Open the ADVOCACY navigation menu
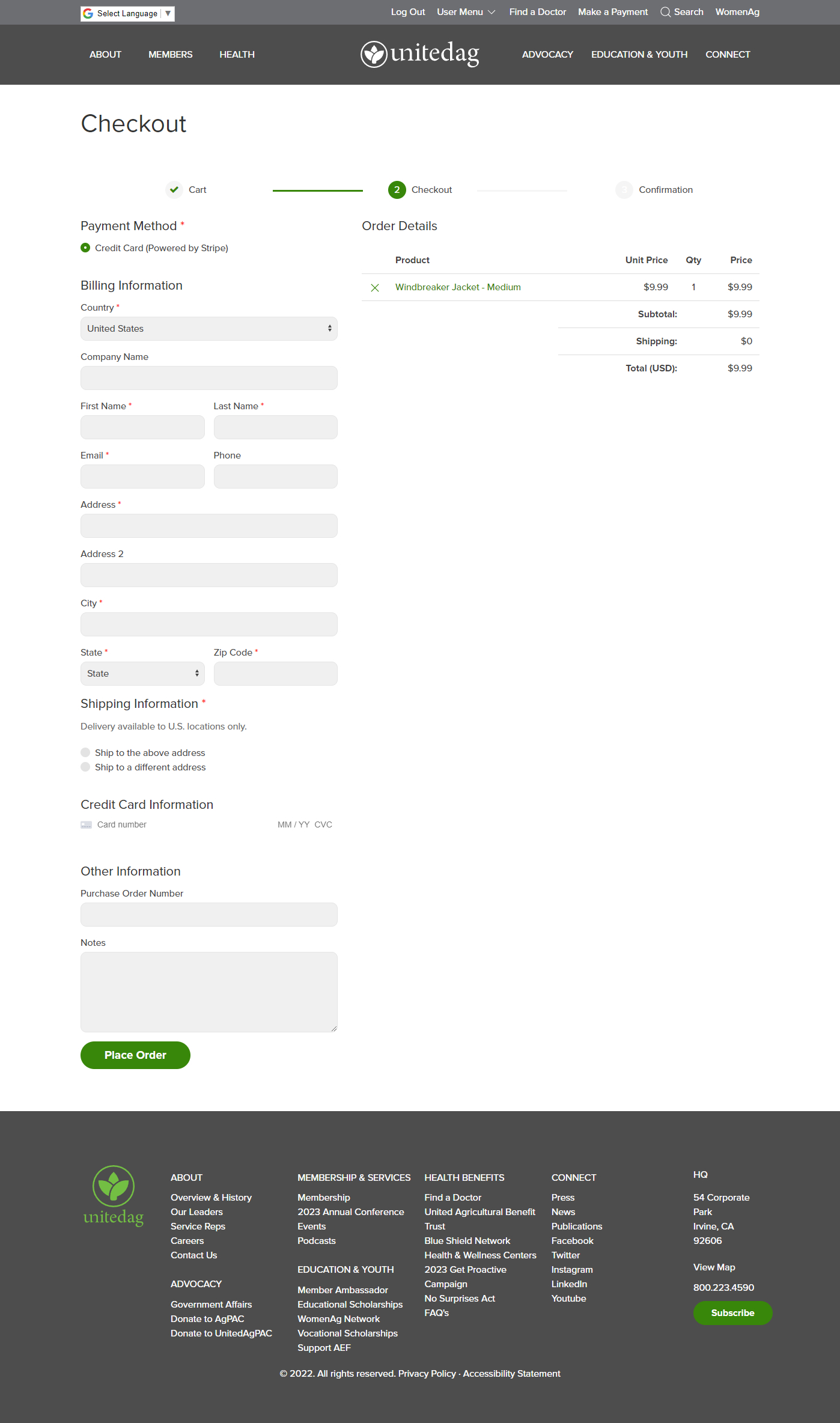This screenshot has width=840, height=1423. [x=547, y=55]
